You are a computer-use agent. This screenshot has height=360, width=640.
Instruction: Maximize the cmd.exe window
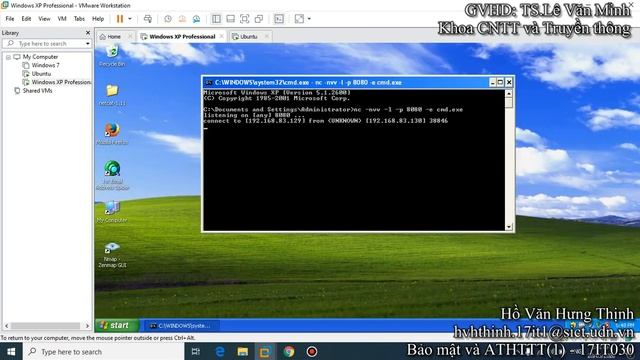coord(500,82)
